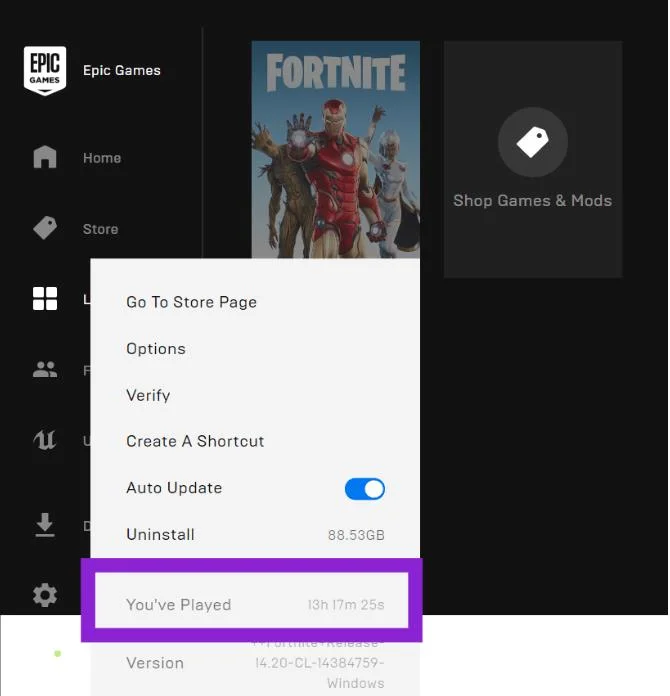
Task: Click the 14.20-CL-14384759 version string
Action: (x=319, y=663)
